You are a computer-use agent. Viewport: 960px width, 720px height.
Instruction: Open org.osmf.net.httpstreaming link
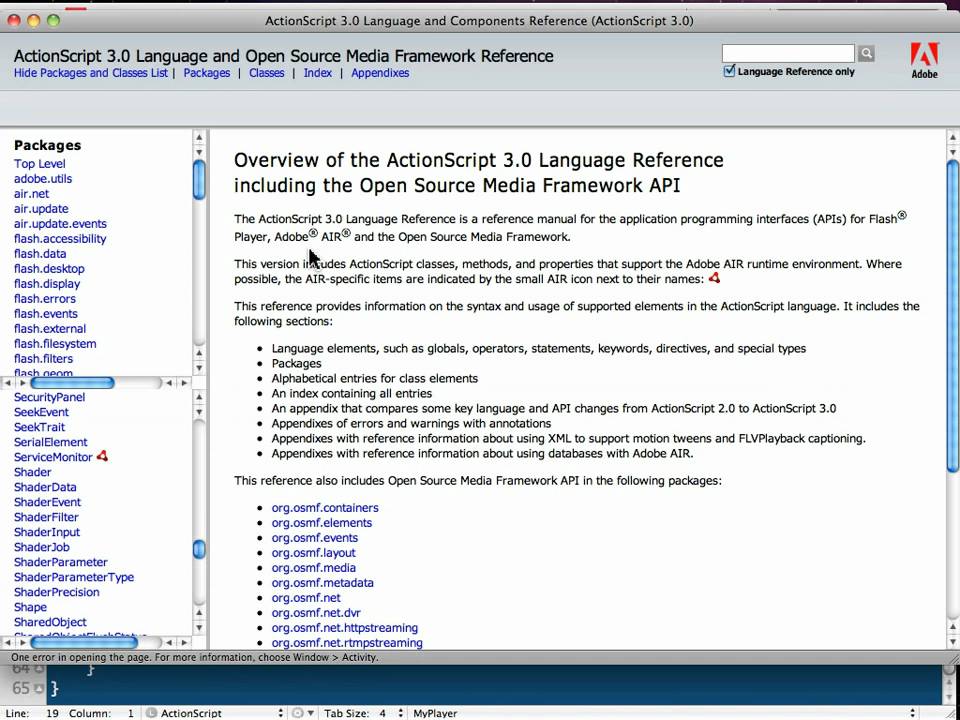(x=345, y=628)
